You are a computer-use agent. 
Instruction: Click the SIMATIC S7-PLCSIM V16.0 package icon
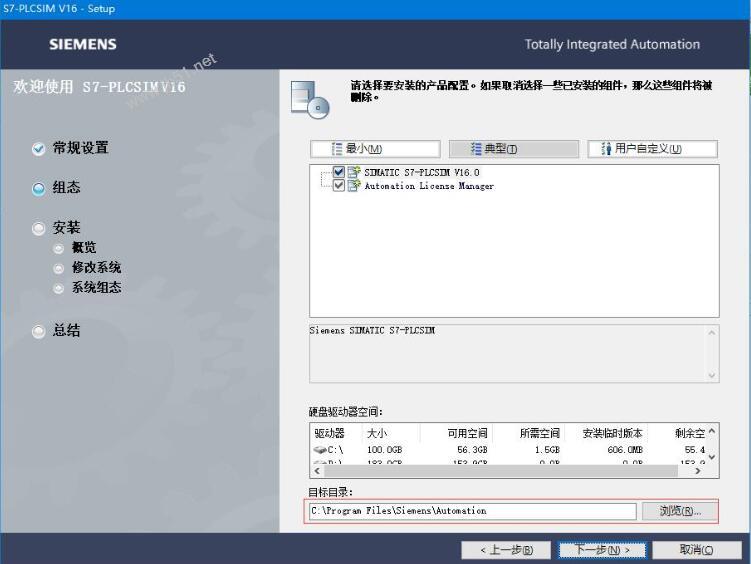pyautogui.click(x=353, y=172)
